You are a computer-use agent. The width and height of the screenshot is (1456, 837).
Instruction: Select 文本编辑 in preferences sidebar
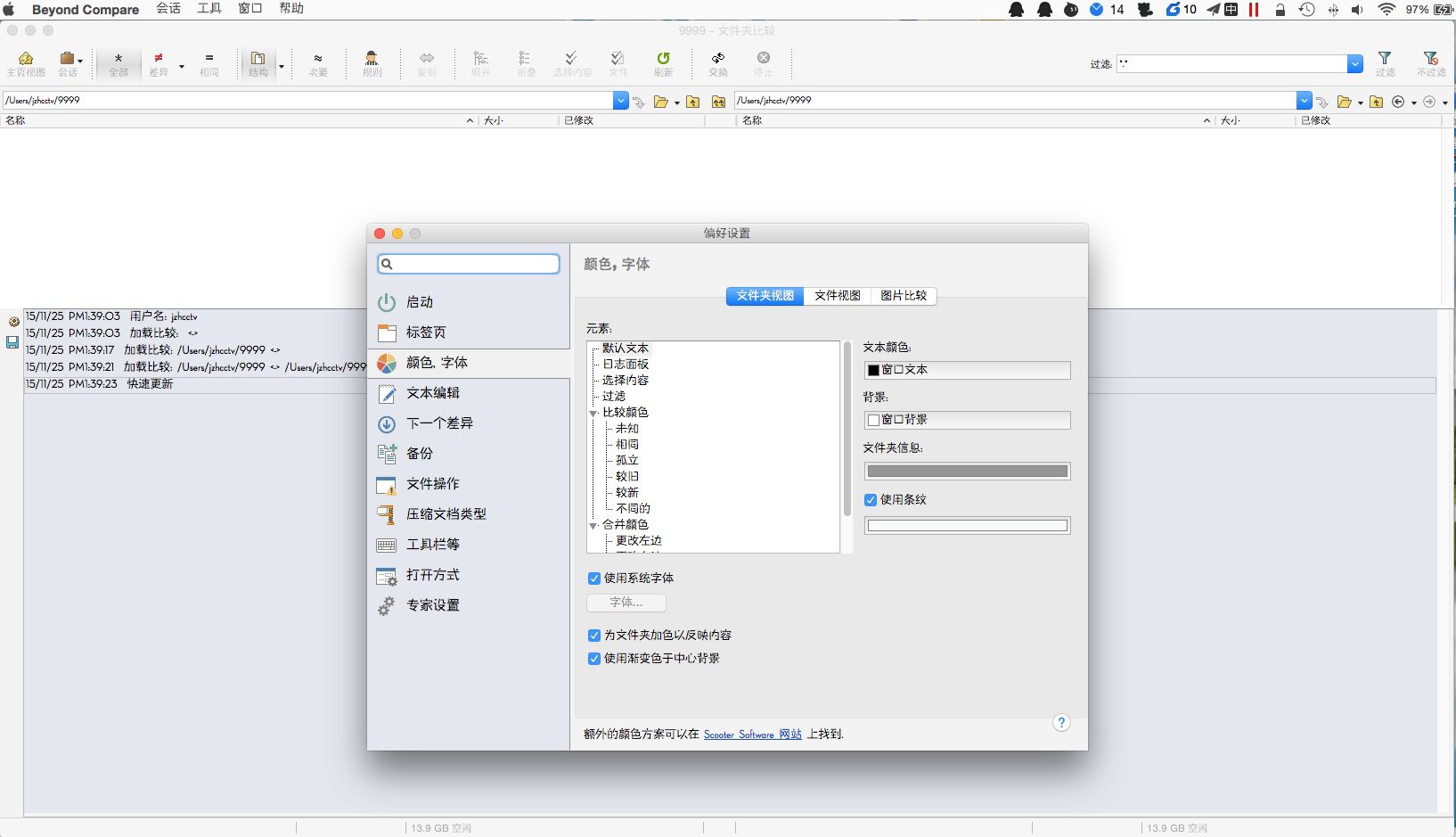(x=432, y=393)
